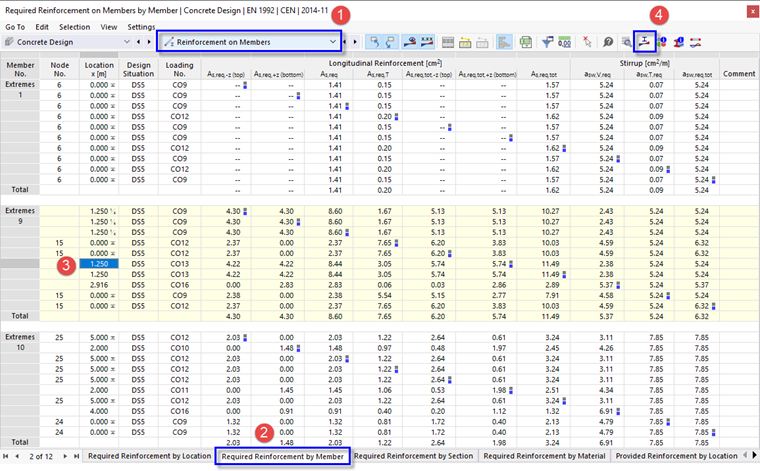Screen dimensions: 760x471
Task: Click the 0,00 decimal places icon
Action: (x=564, y=43)
